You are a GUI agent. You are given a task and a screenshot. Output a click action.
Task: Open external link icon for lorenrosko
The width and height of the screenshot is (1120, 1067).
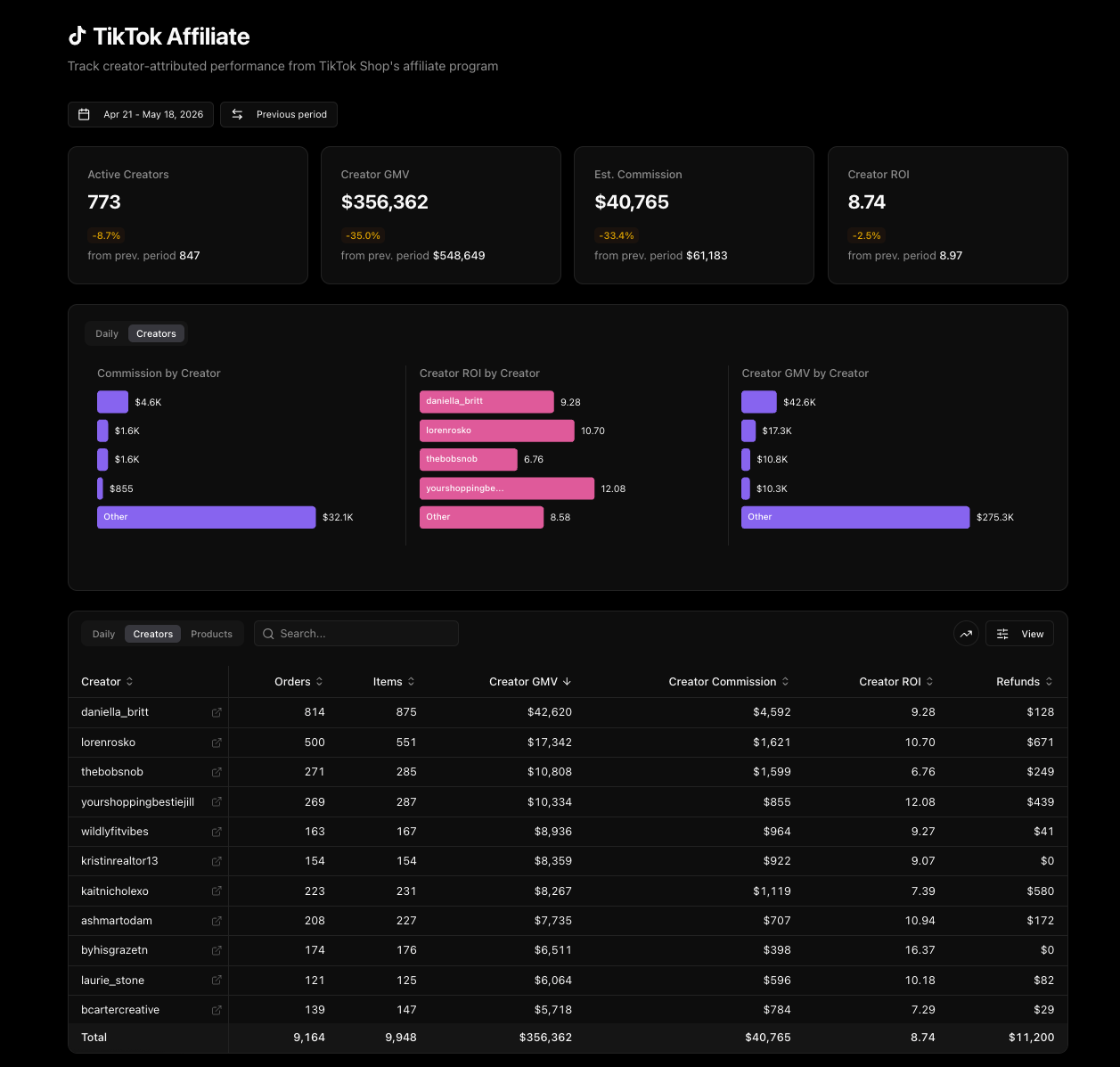click(217, 743)
